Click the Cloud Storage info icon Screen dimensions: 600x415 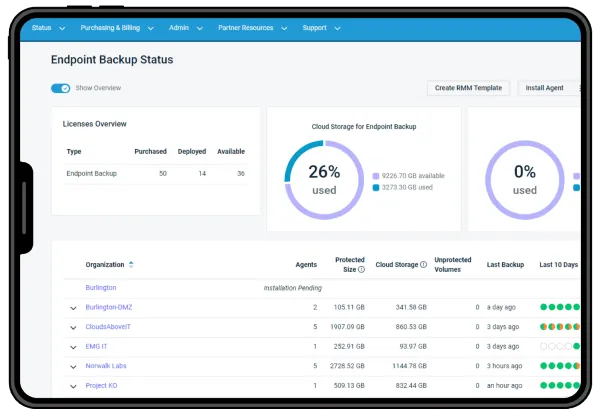point(423,264)
